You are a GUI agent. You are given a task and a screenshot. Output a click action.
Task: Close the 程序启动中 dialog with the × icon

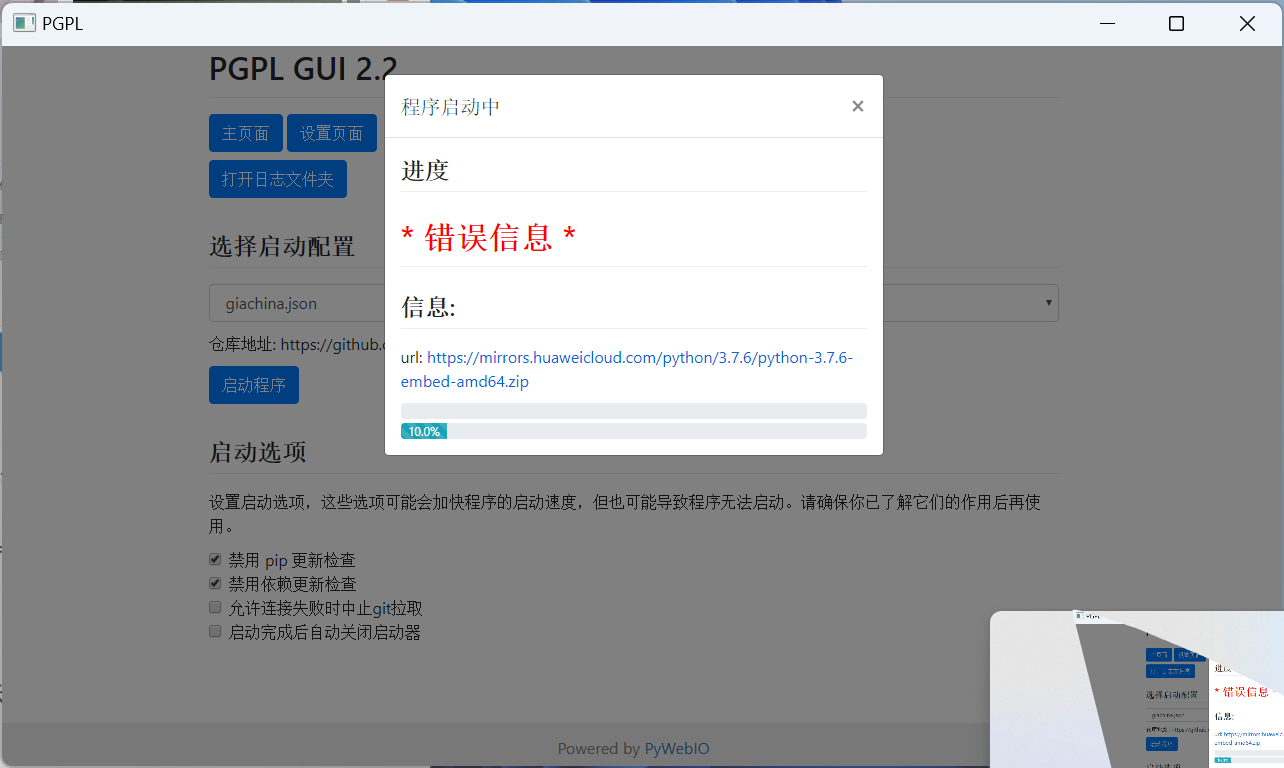tap(857, 105)
